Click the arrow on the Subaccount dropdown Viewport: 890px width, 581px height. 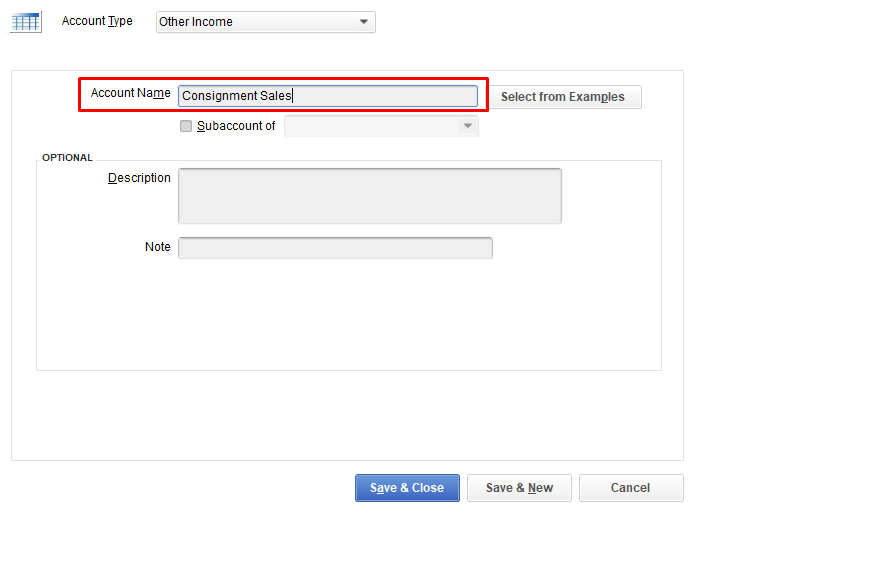tap(467, 126)
